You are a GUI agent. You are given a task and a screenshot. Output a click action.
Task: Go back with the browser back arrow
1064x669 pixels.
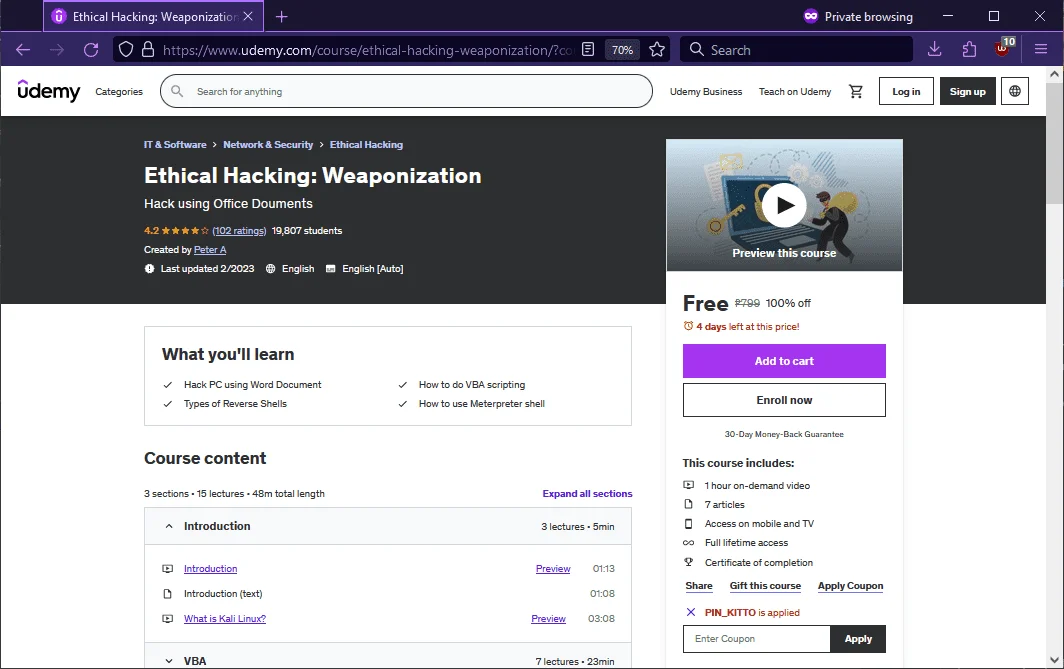tap(23, 50)
